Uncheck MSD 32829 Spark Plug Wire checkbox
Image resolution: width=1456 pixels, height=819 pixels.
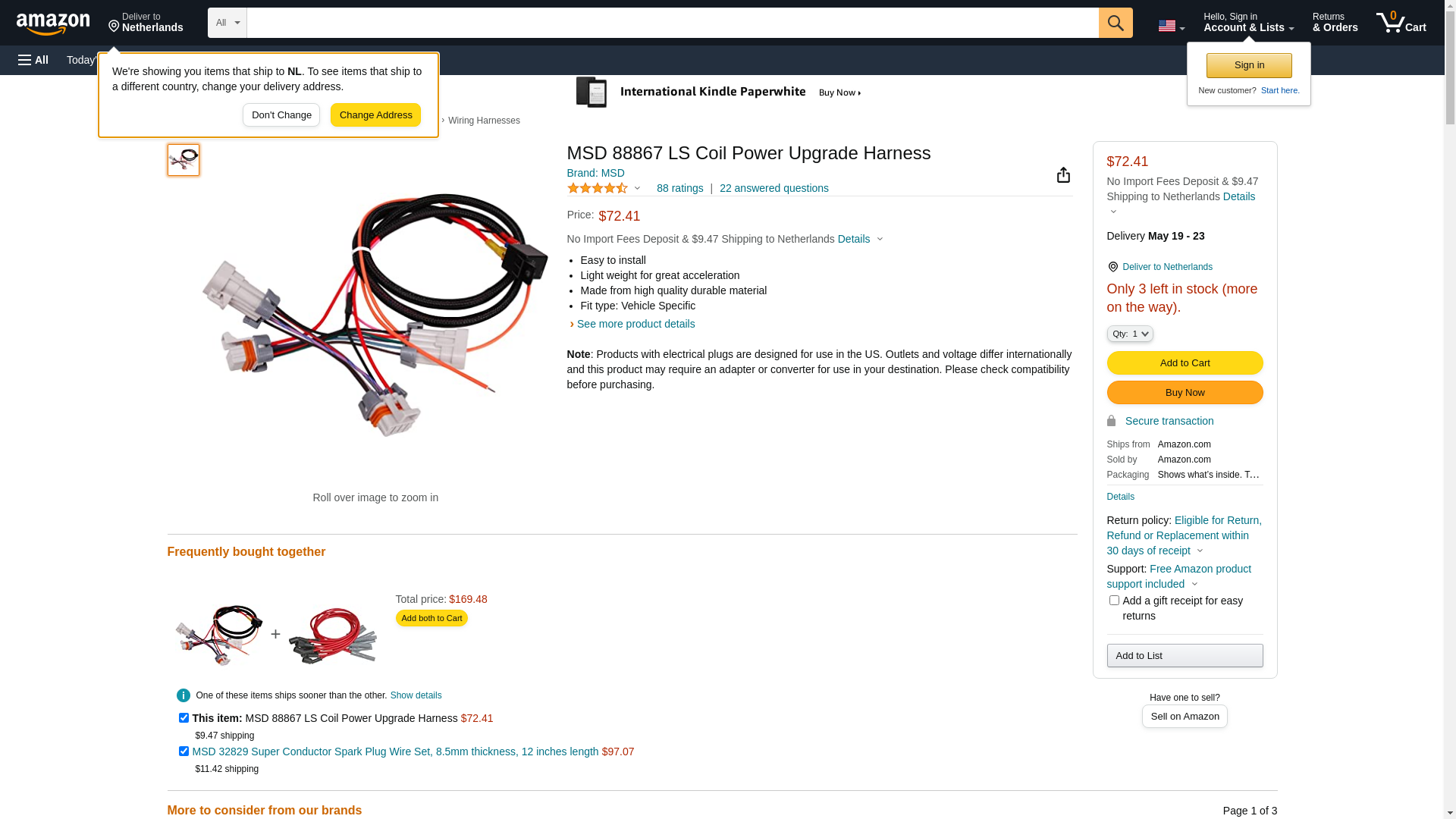click(x=184, y=751)
